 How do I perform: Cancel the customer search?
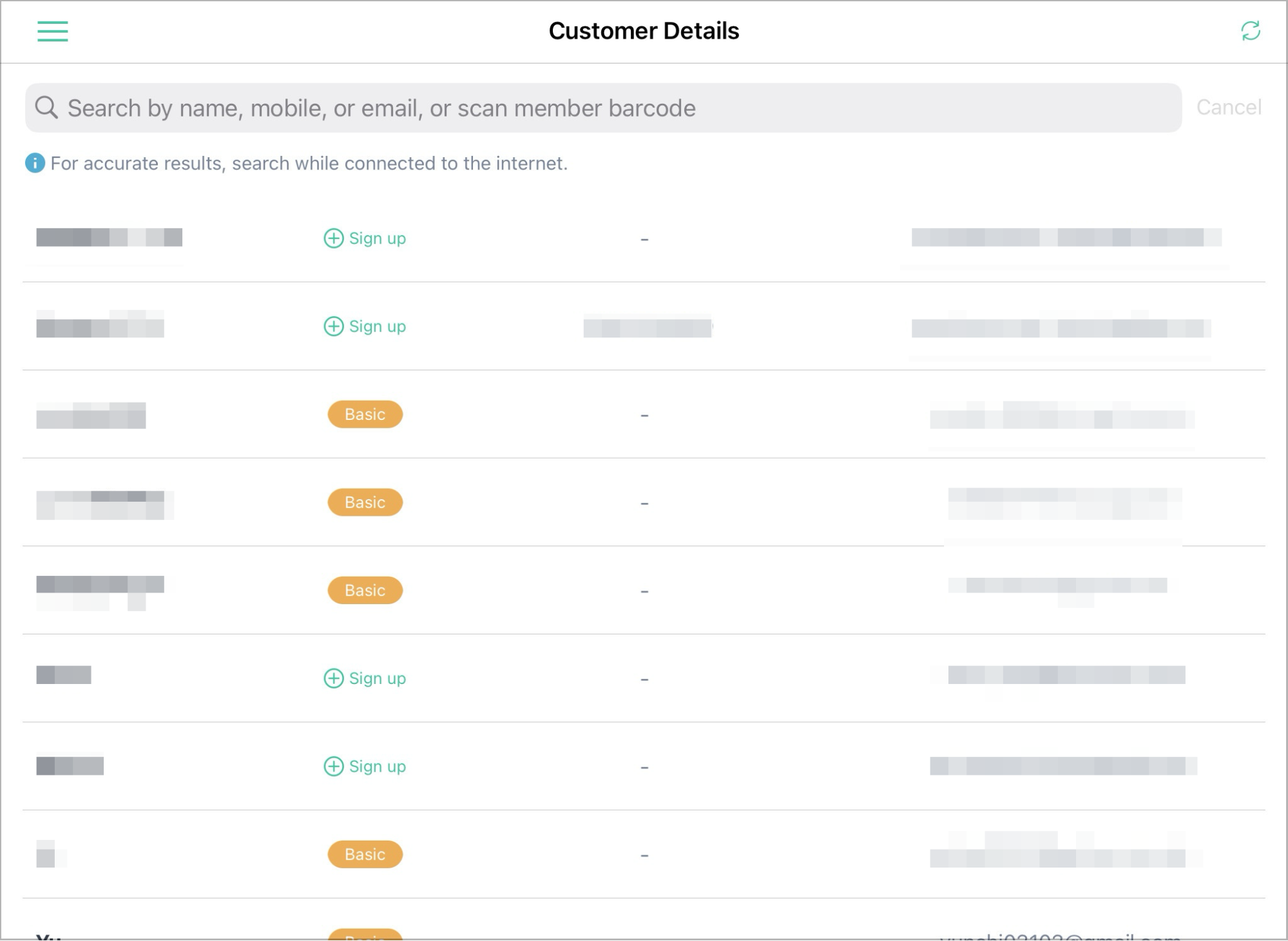1229,107
